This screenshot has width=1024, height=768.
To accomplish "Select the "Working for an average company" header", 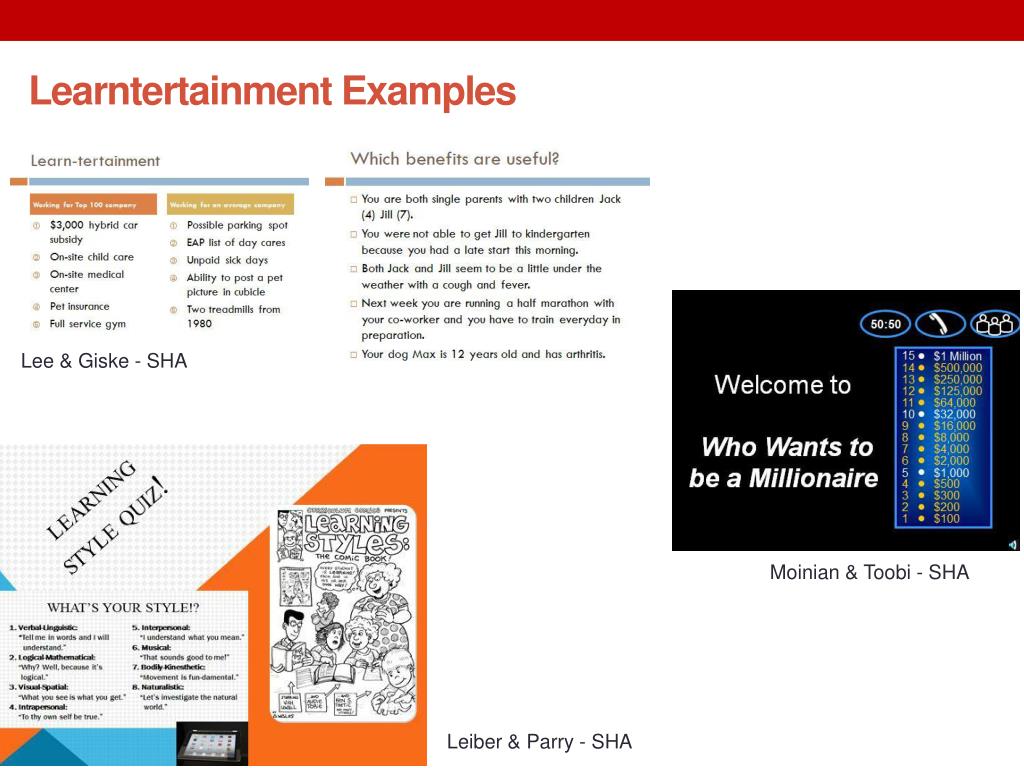I will [x=231, y=204].
